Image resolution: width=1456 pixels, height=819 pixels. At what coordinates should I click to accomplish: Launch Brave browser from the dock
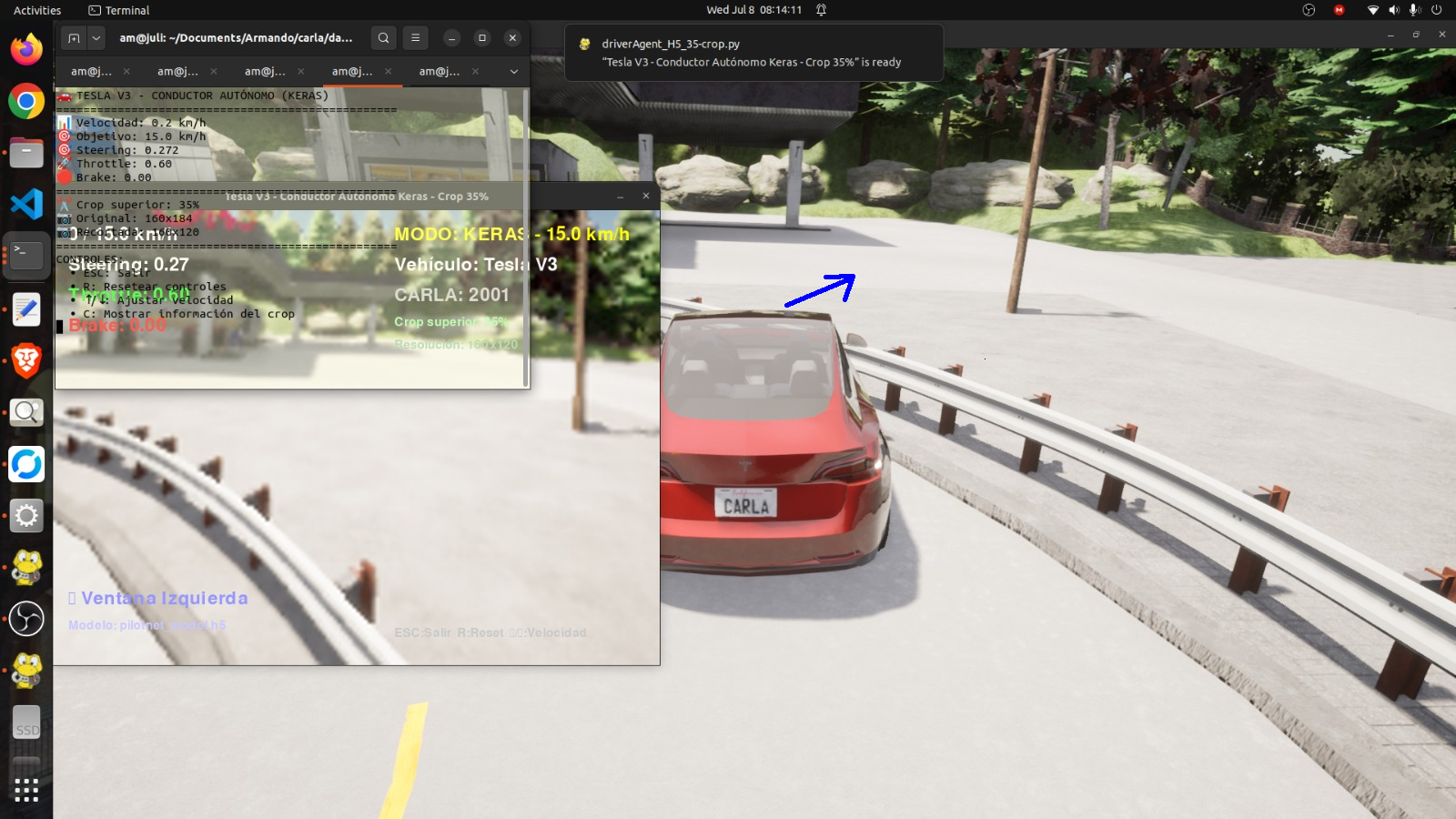point(26,360)
